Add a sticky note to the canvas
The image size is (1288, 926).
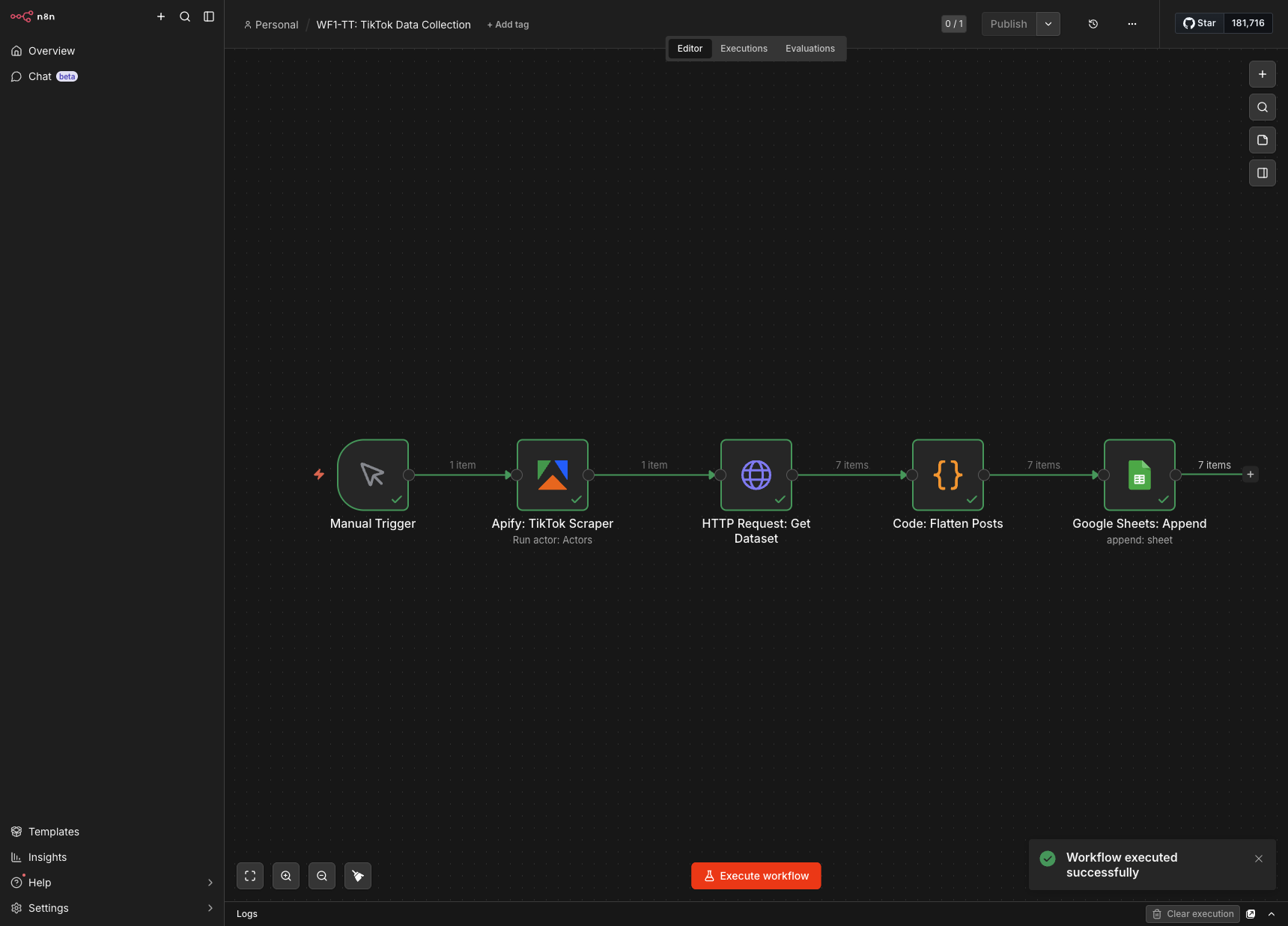point(1263,140)
